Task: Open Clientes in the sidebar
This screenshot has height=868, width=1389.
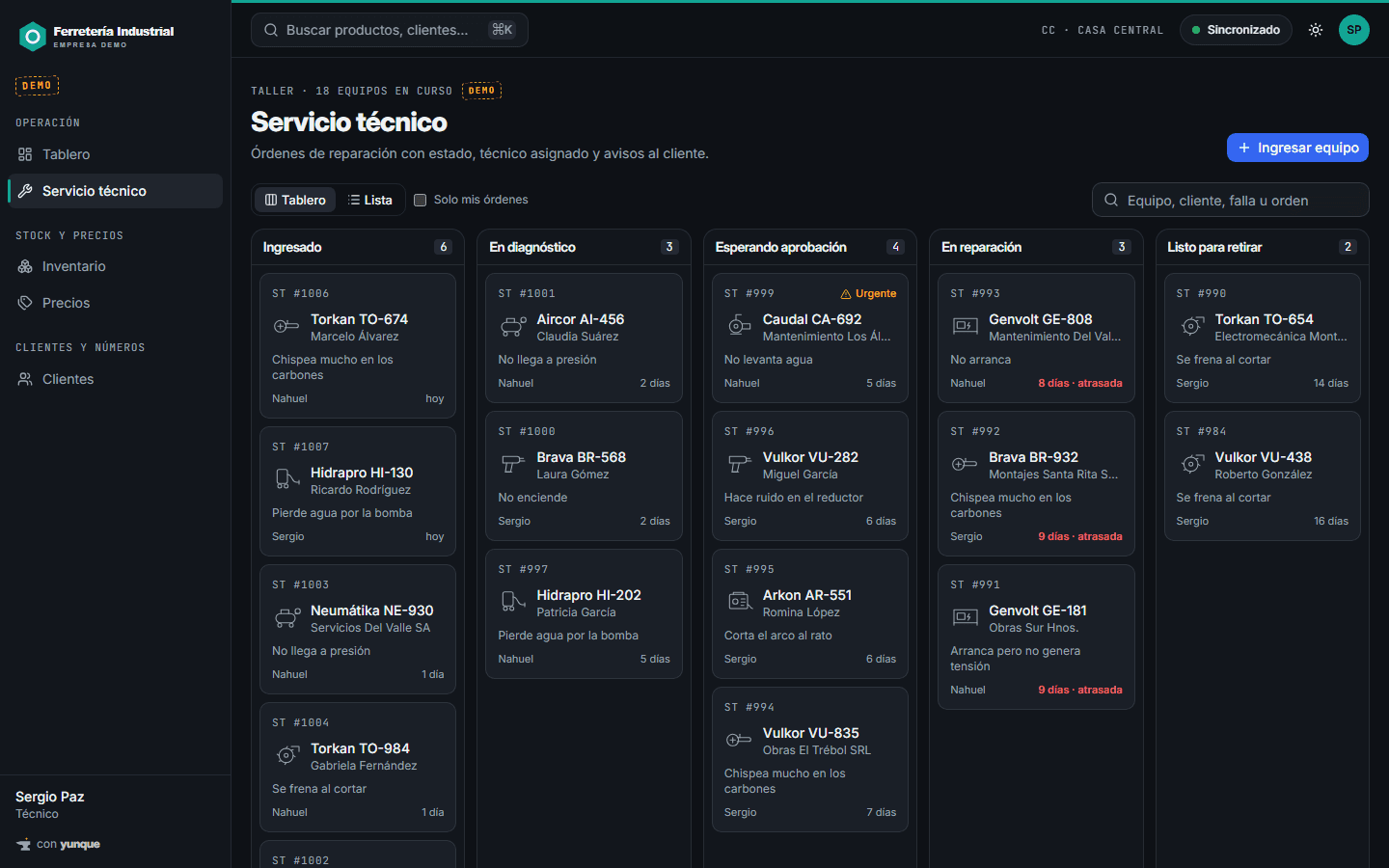Action: pyautogui.click(x=115, y=379)
